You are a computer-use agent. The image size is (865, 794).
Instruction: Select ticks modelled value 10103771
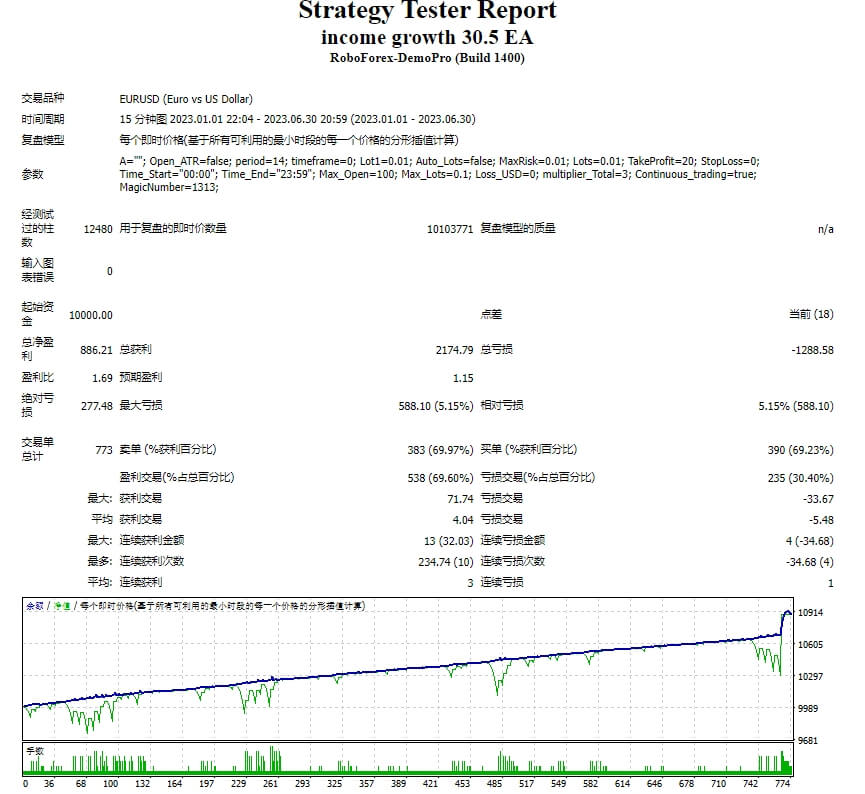450,229
